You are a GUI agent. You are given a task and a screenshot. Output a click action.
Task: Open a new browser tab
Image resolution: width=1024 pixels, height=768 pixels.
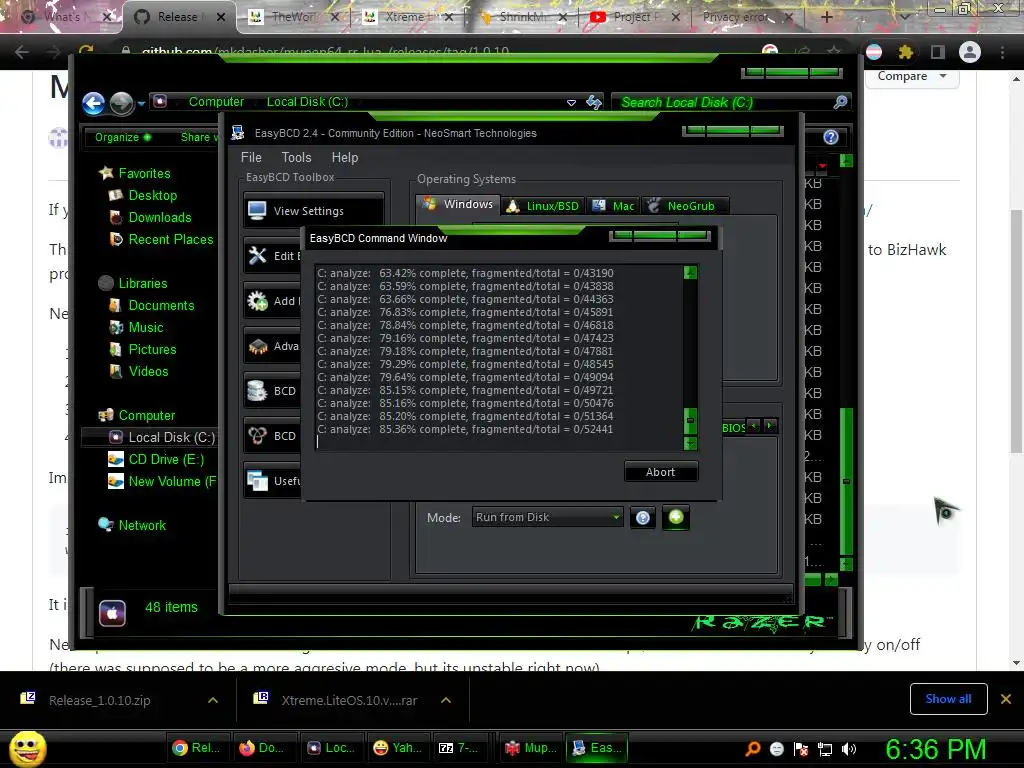click(826, 17)
